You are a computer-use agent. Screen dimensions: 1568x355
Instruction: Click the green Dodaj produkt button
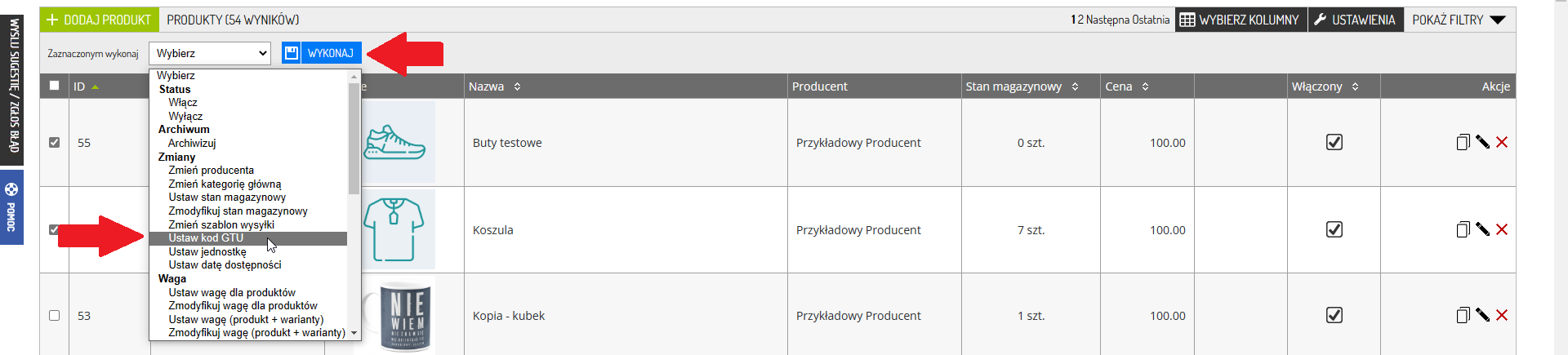coord(99,20)
